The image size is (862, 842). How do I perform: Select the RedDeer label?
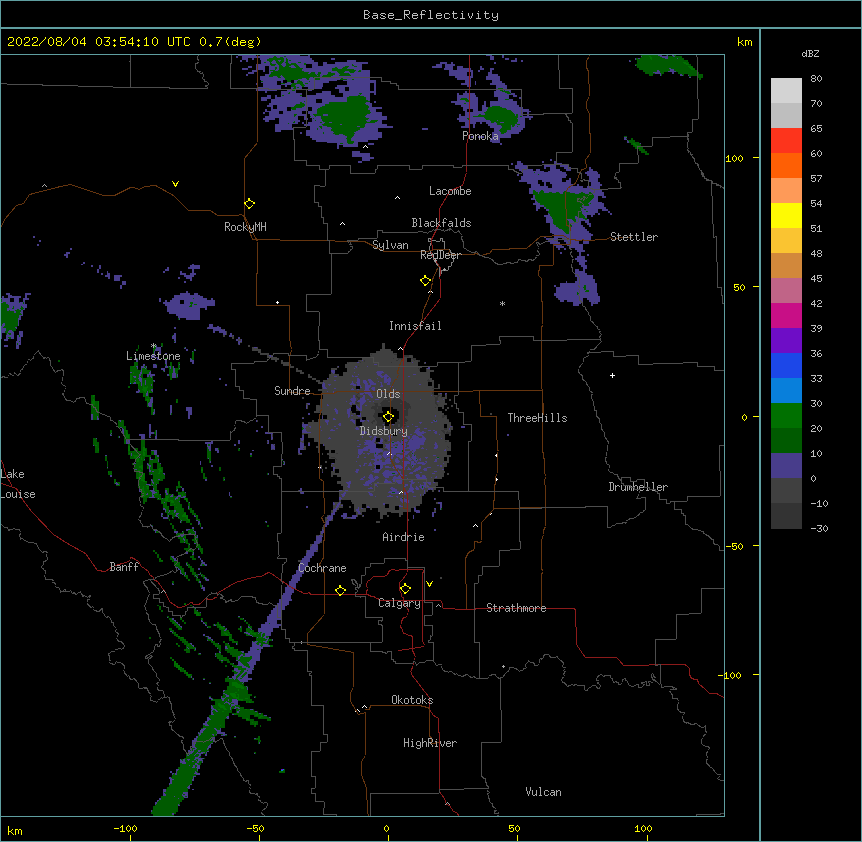click(x=440, y=255)
